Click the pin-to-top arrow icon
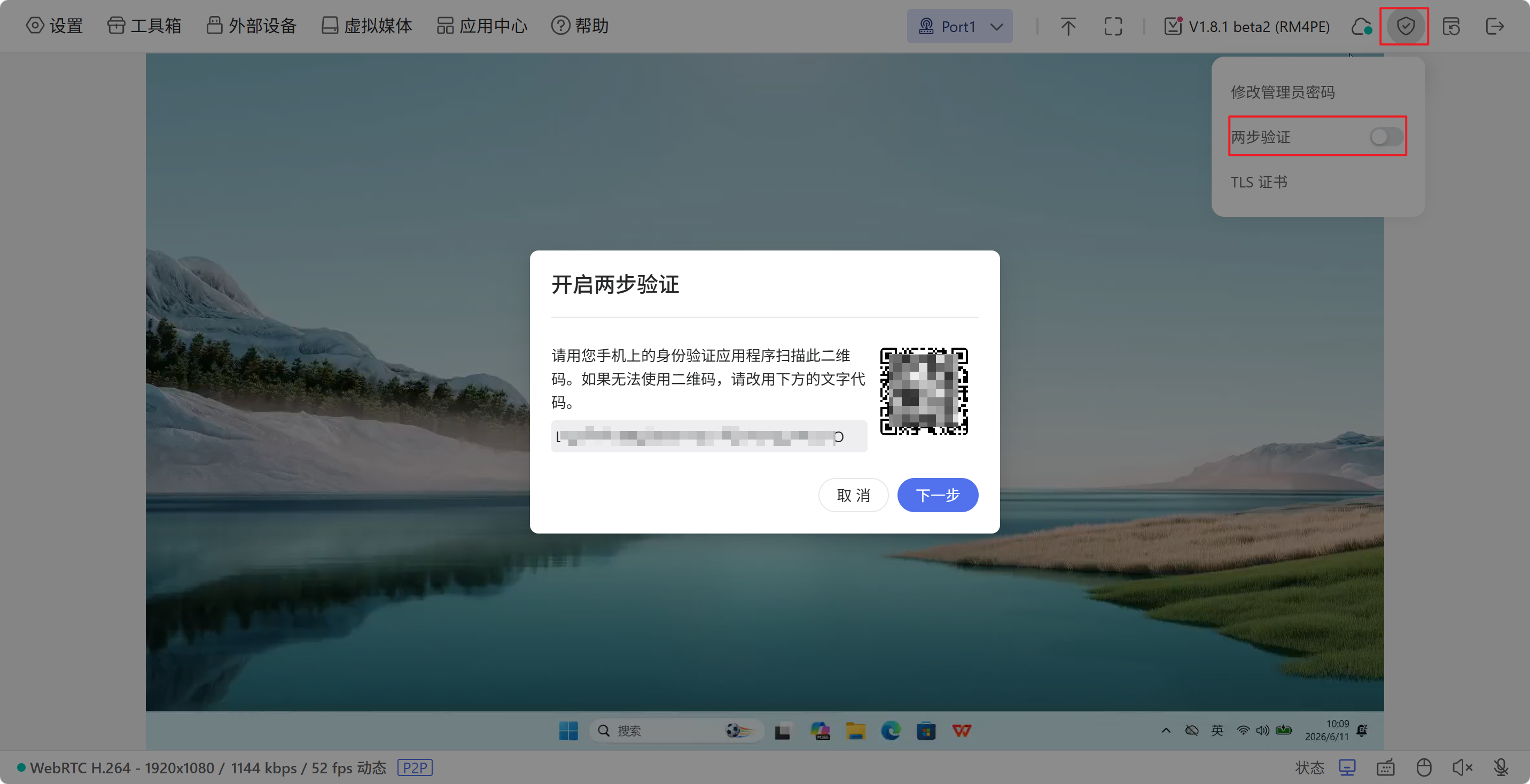The height and width of the screenshot is (784, 1530). (1068, 26)
